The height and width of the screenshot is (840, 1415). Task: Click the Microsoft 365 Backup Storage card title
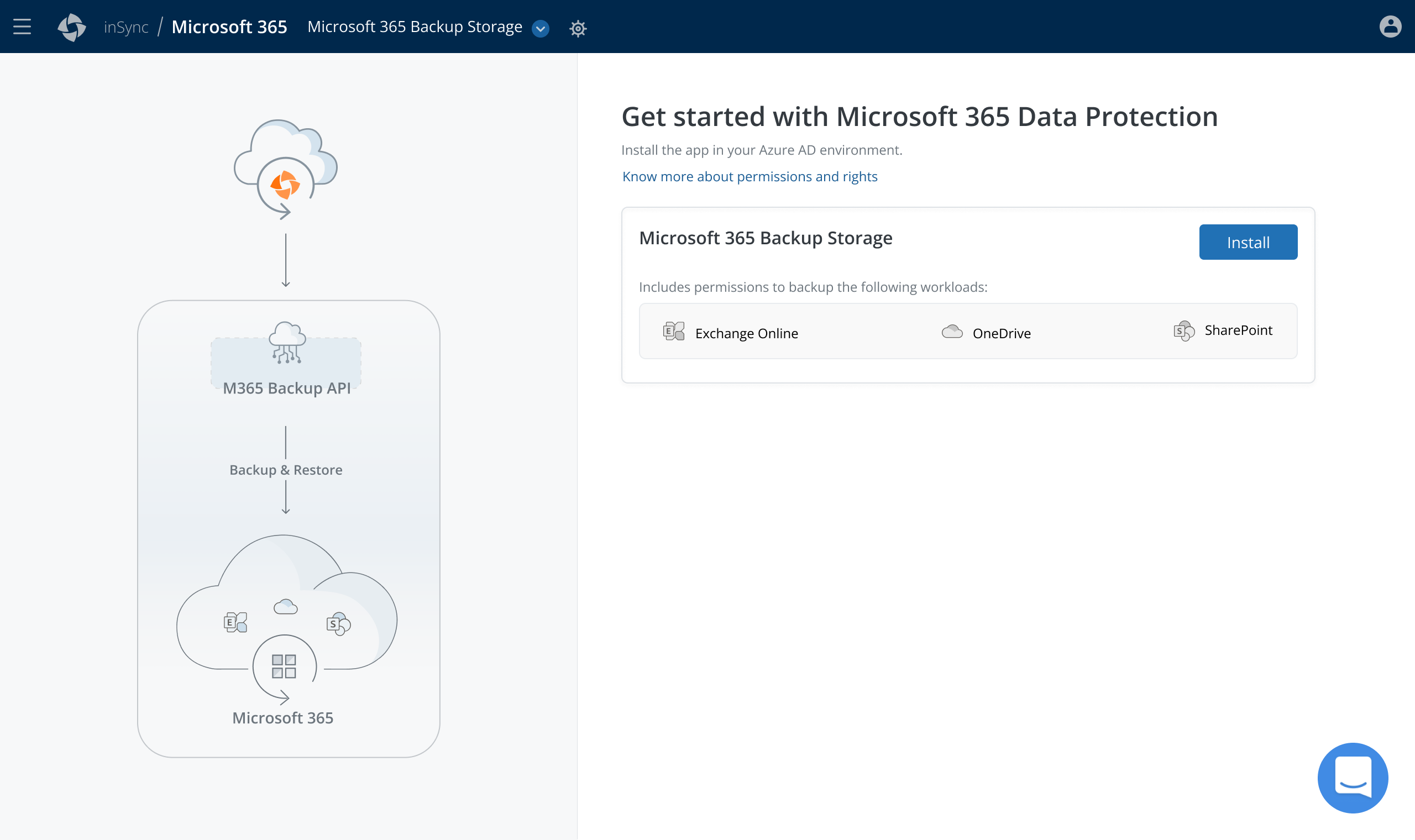point(765,238)
